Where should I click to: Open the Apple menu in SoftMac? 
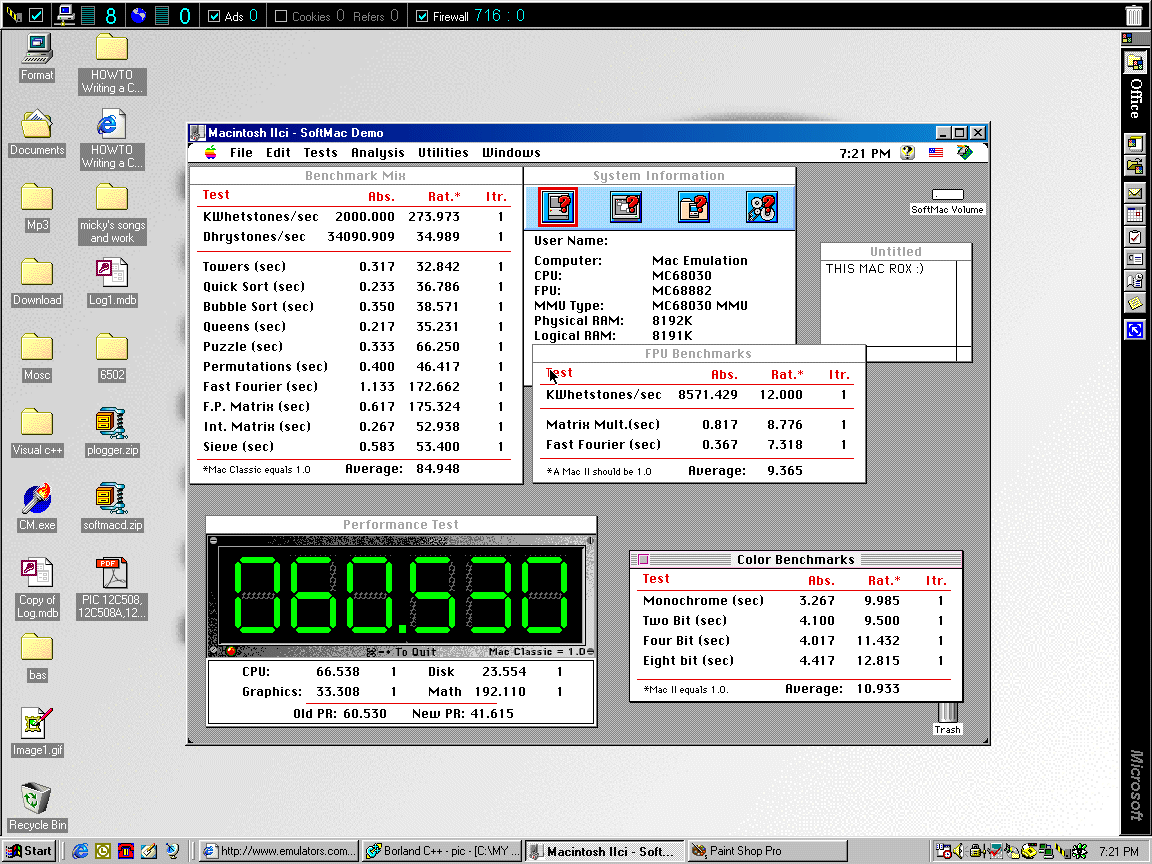[x=211, y=152]
